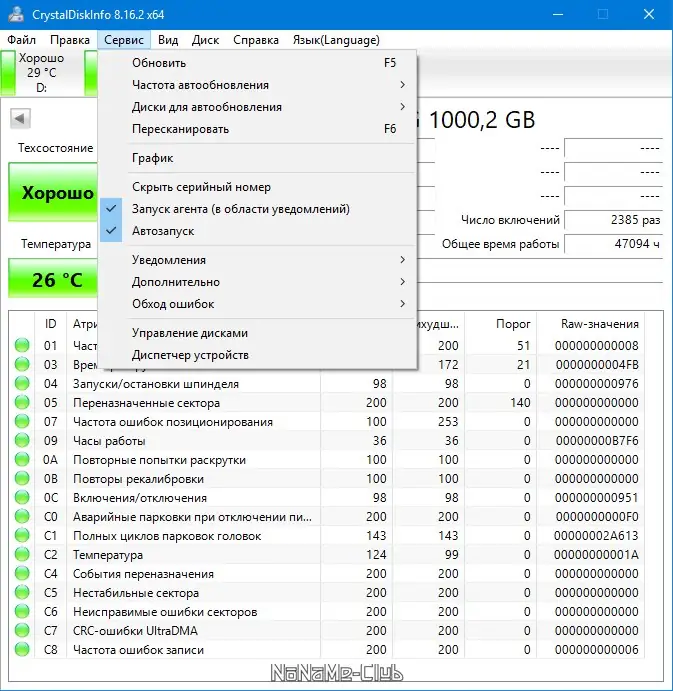The height and width of the screenshot is (691, 673).
Task: Click green status icon for attribute C0
Action: coord(22,516)
